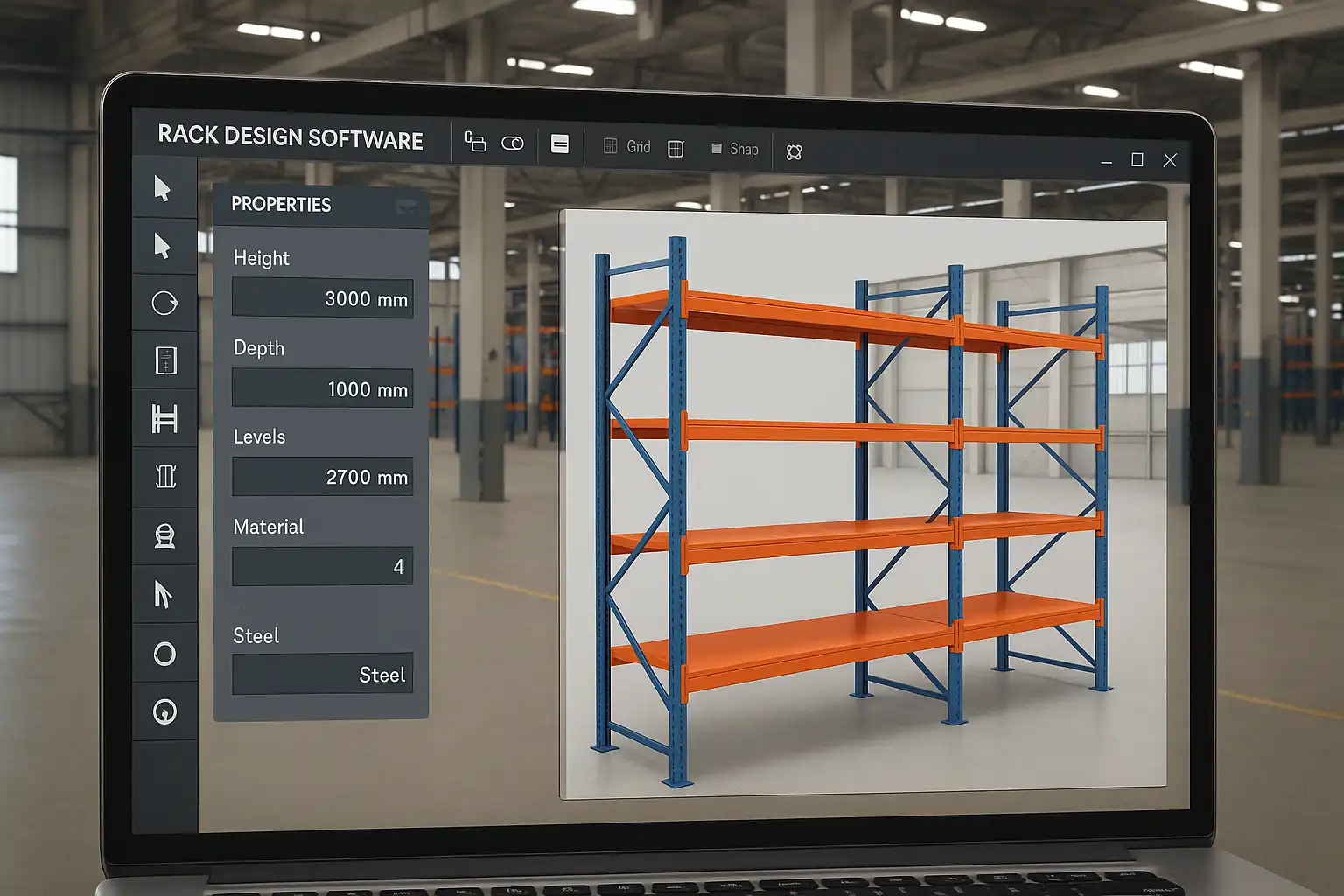The height and width of the screenshot is (896, 1344).
Task: Open the Steel material selection field
Action: 323,675
